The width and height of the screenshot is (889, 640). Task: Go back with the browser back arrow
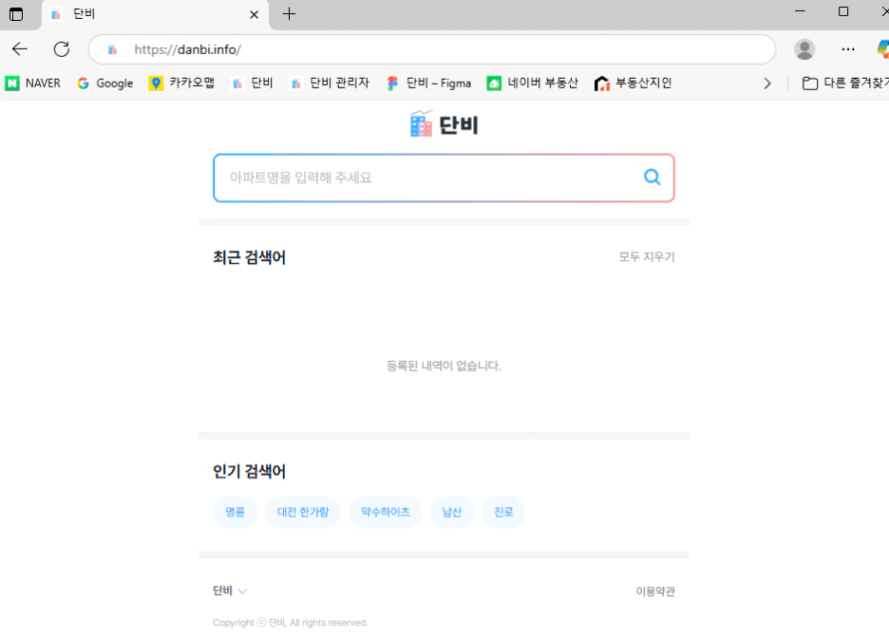[x=20, y=49]
